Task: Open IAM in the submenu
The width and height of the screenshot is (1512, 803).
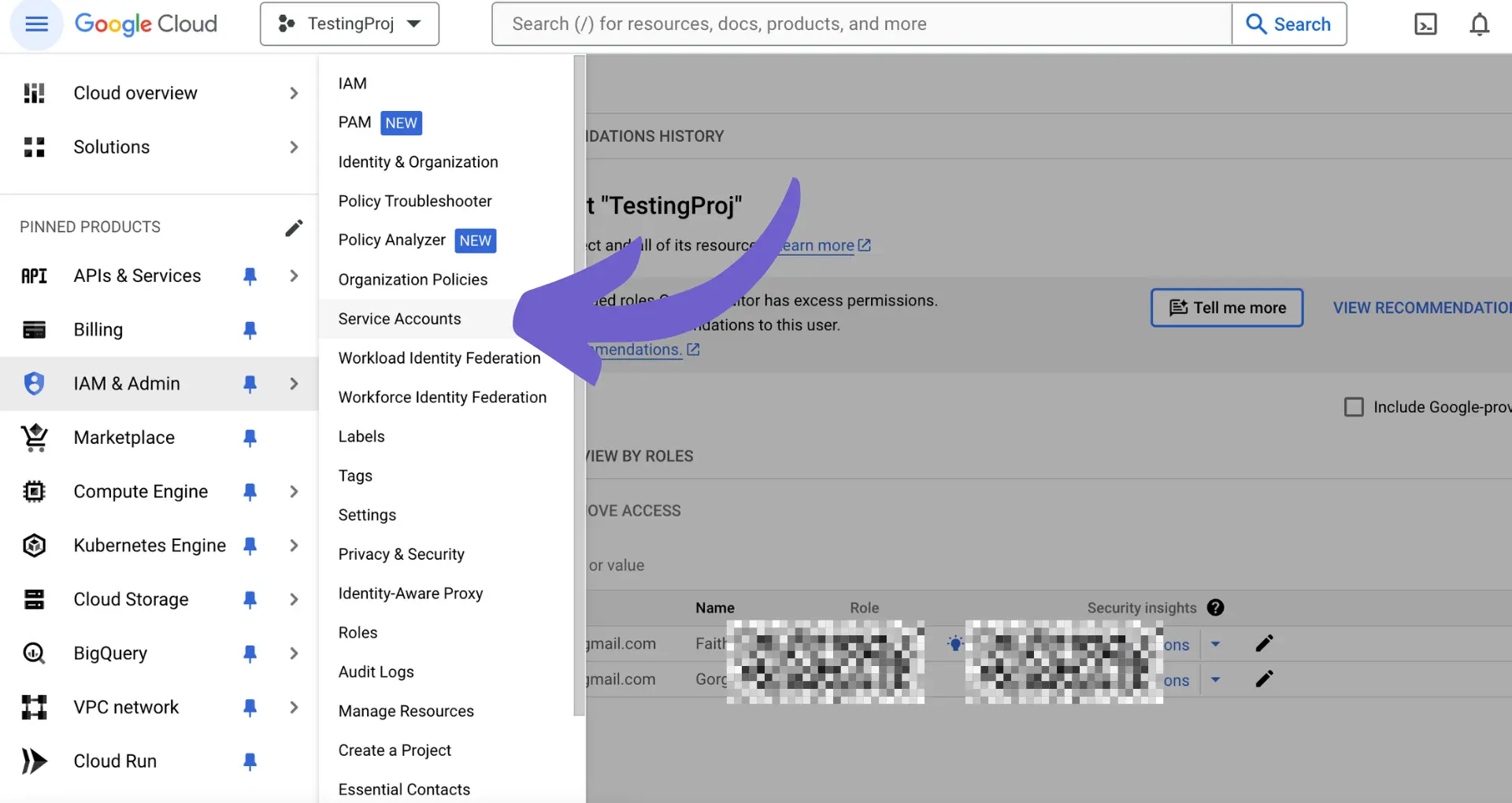Action: pyautogui.click(x=352, y=83)
